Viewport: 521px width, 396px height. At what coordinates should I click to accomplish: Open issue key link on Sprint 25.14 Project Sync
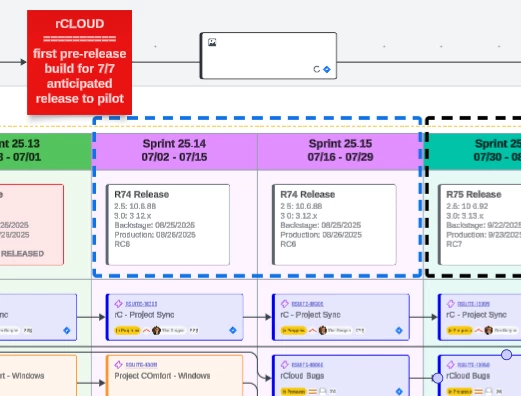point(141,304)
